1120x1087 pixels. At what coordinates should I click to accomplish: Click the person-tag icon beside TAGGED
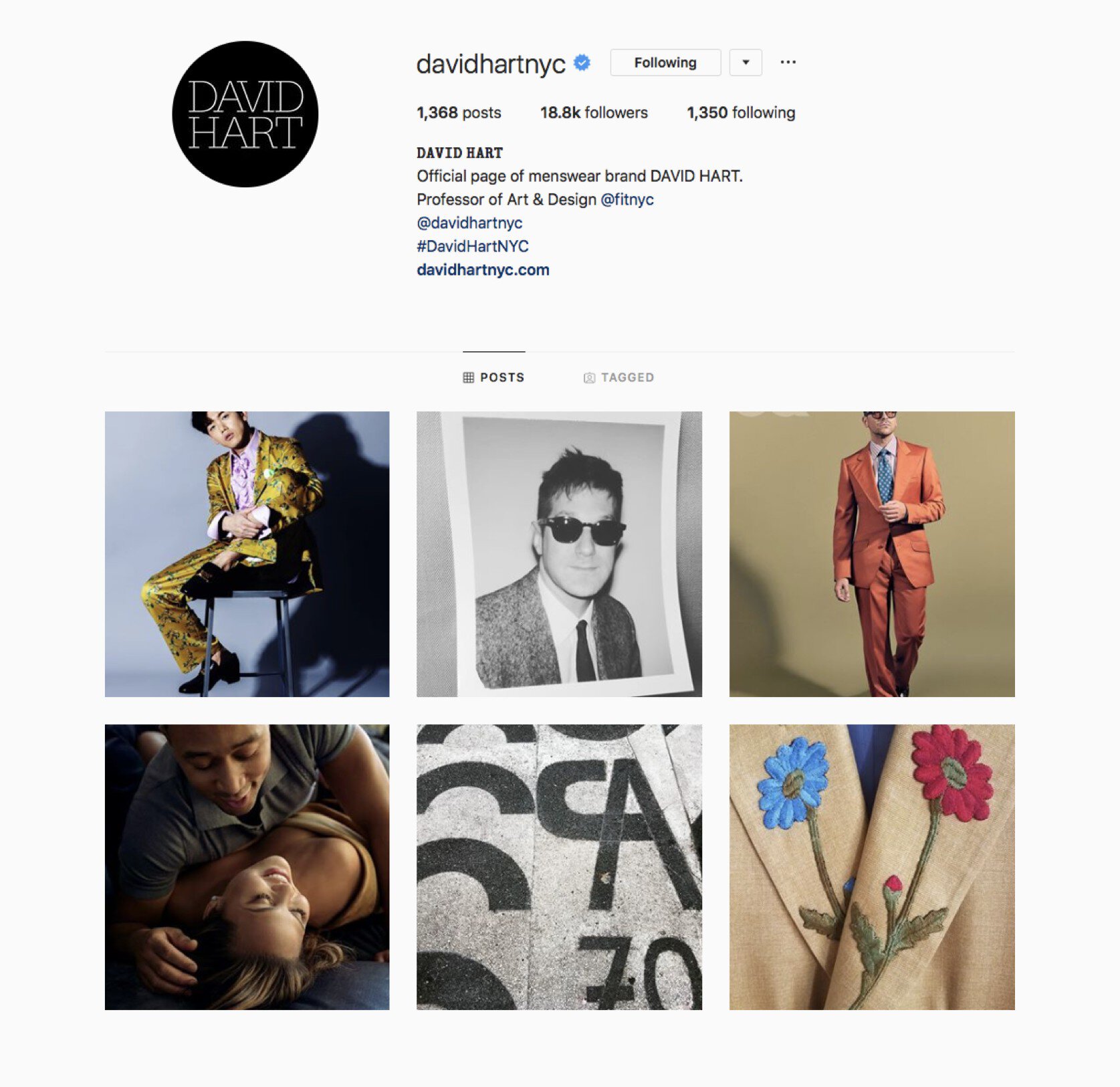tap(589, 378)
